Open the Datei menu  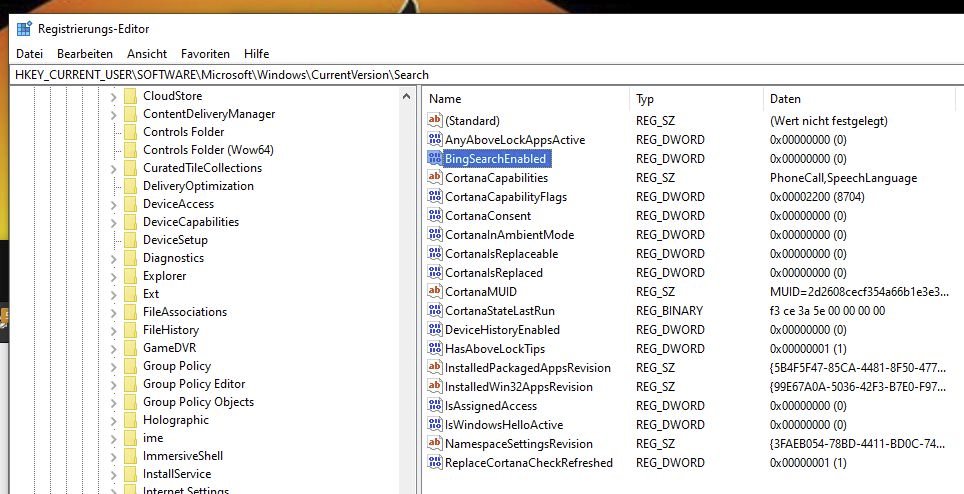30,54
